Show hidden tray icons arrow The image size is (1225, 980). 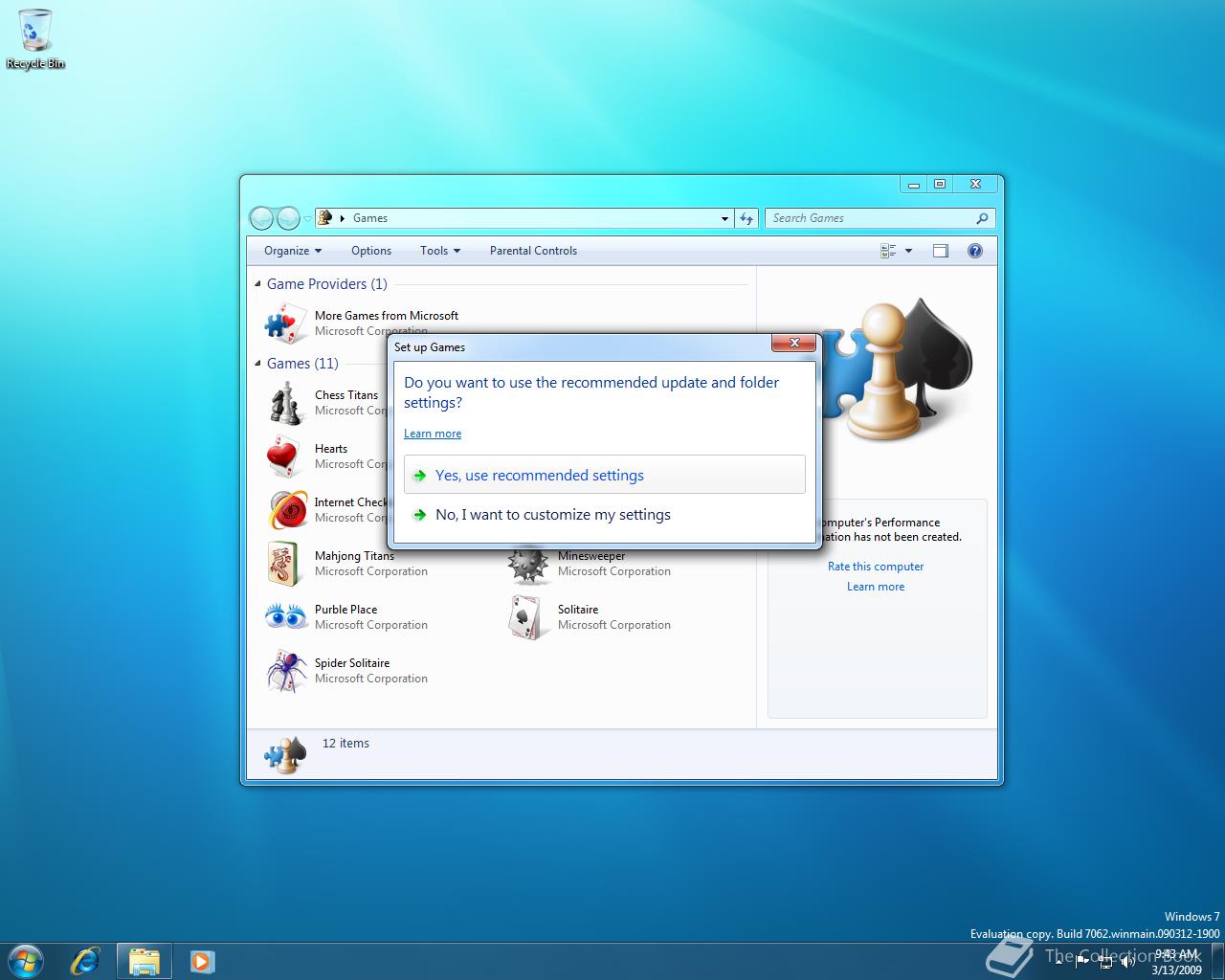point(1058,961)
